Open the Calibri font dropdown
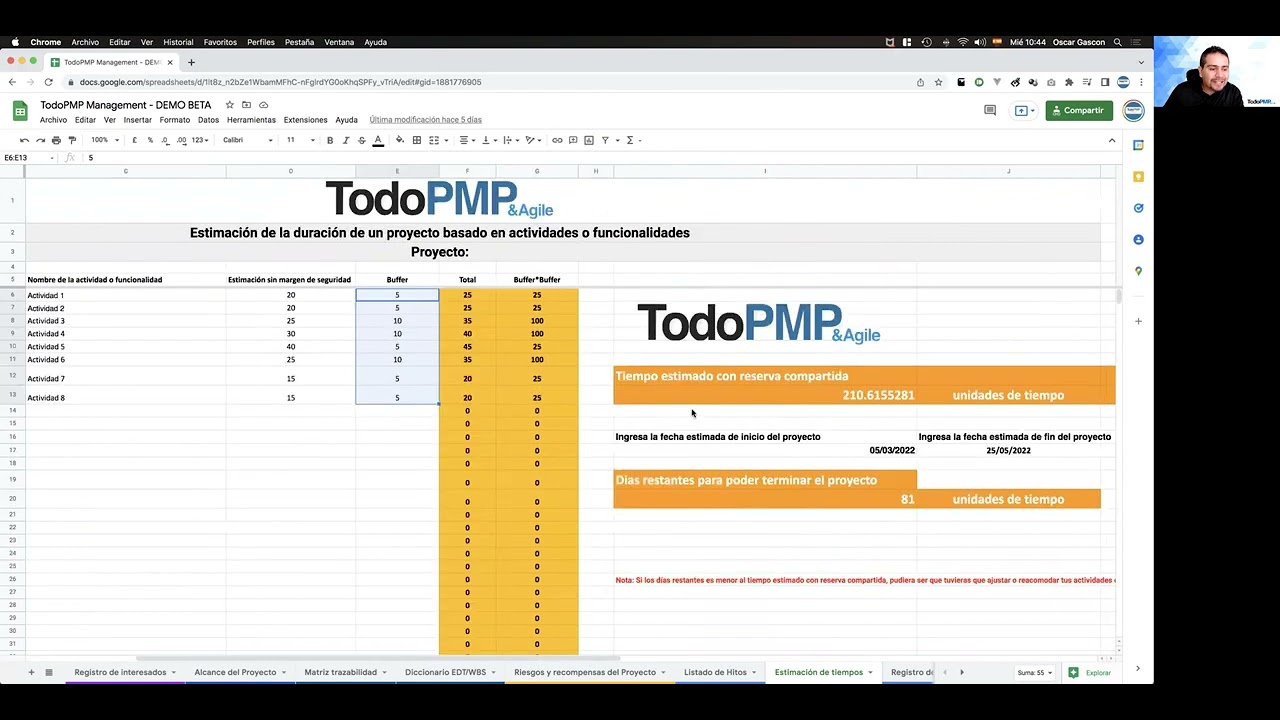This screenshot has height=720, width=1280. click(x=248, y=140)
